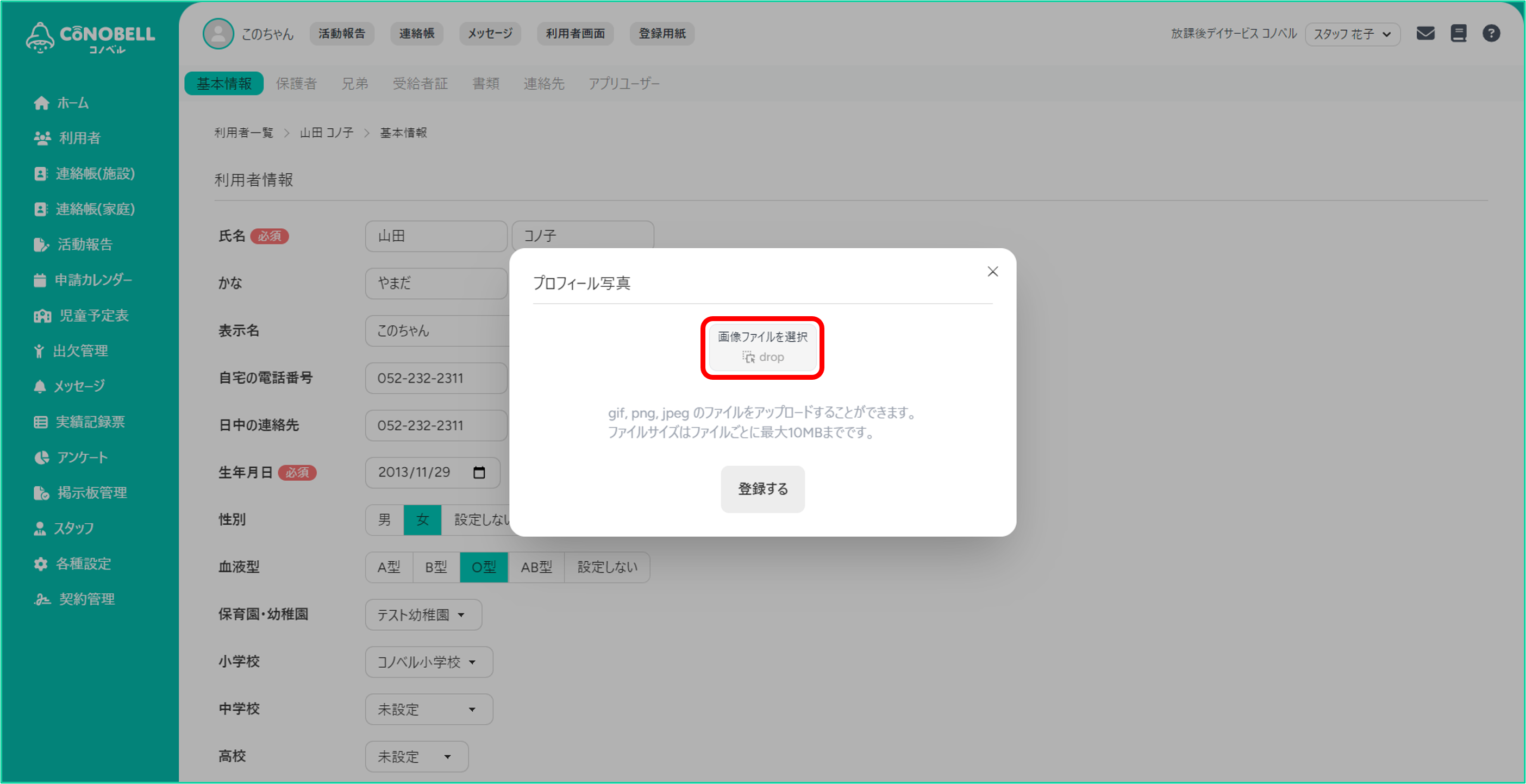Open the 実績記録票 table icon
The width and height of the screenshot is (1526, 784).
click(x=40, y=422)
